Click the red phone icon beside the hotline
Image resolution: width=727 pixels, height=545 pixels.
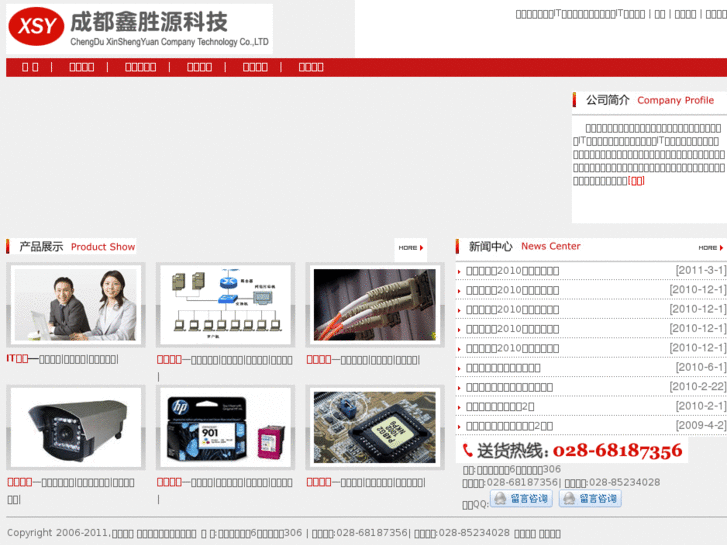tap(467, 450)
